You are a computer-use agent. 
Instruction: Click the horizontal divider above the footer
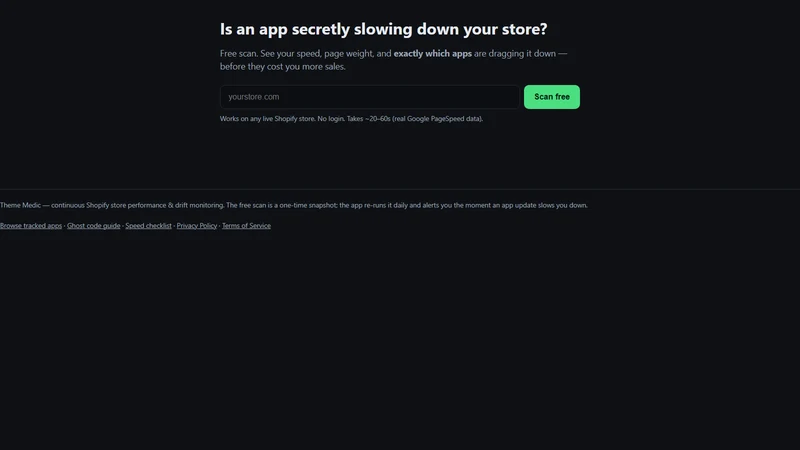tap(400, 189)
